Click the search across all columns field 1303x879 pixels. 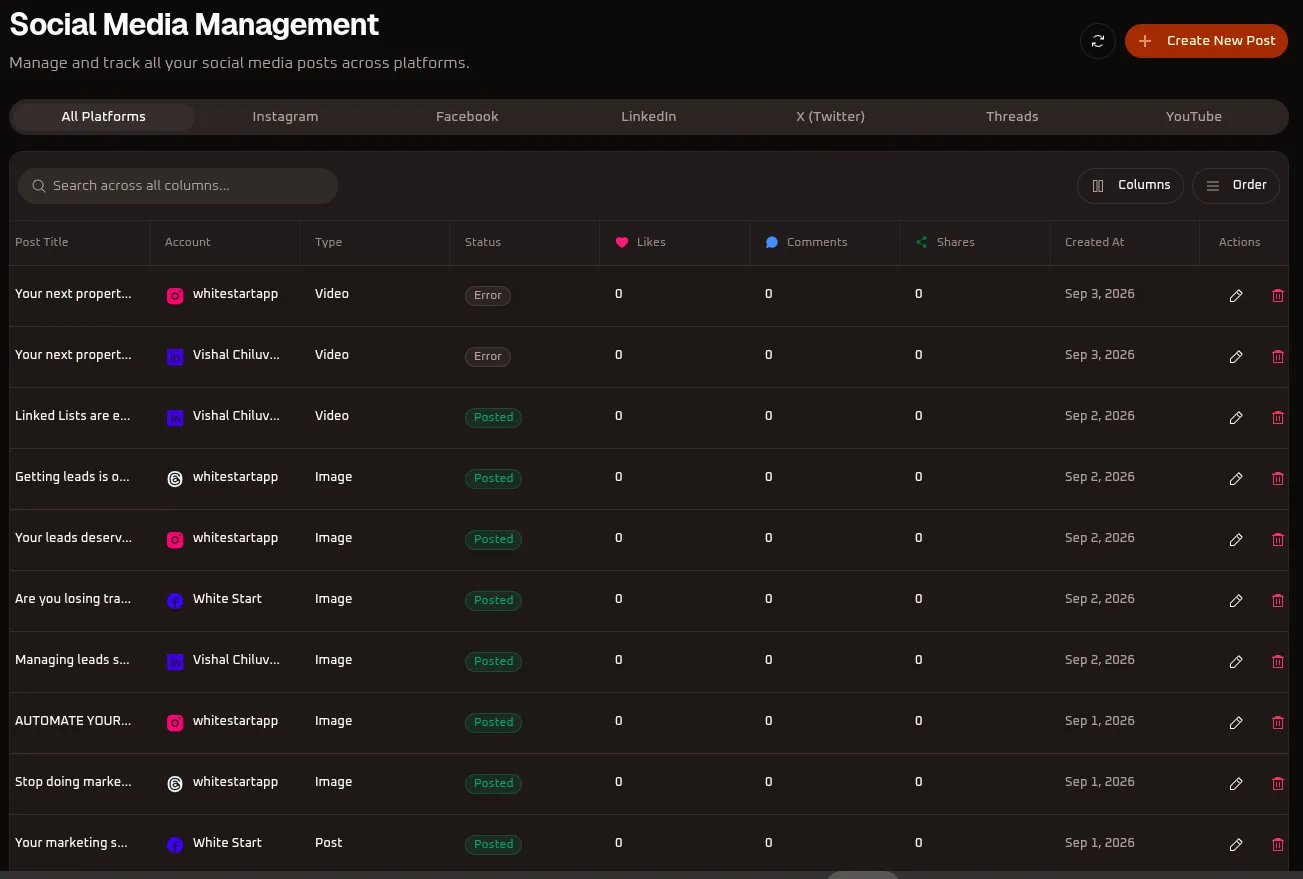178,186
